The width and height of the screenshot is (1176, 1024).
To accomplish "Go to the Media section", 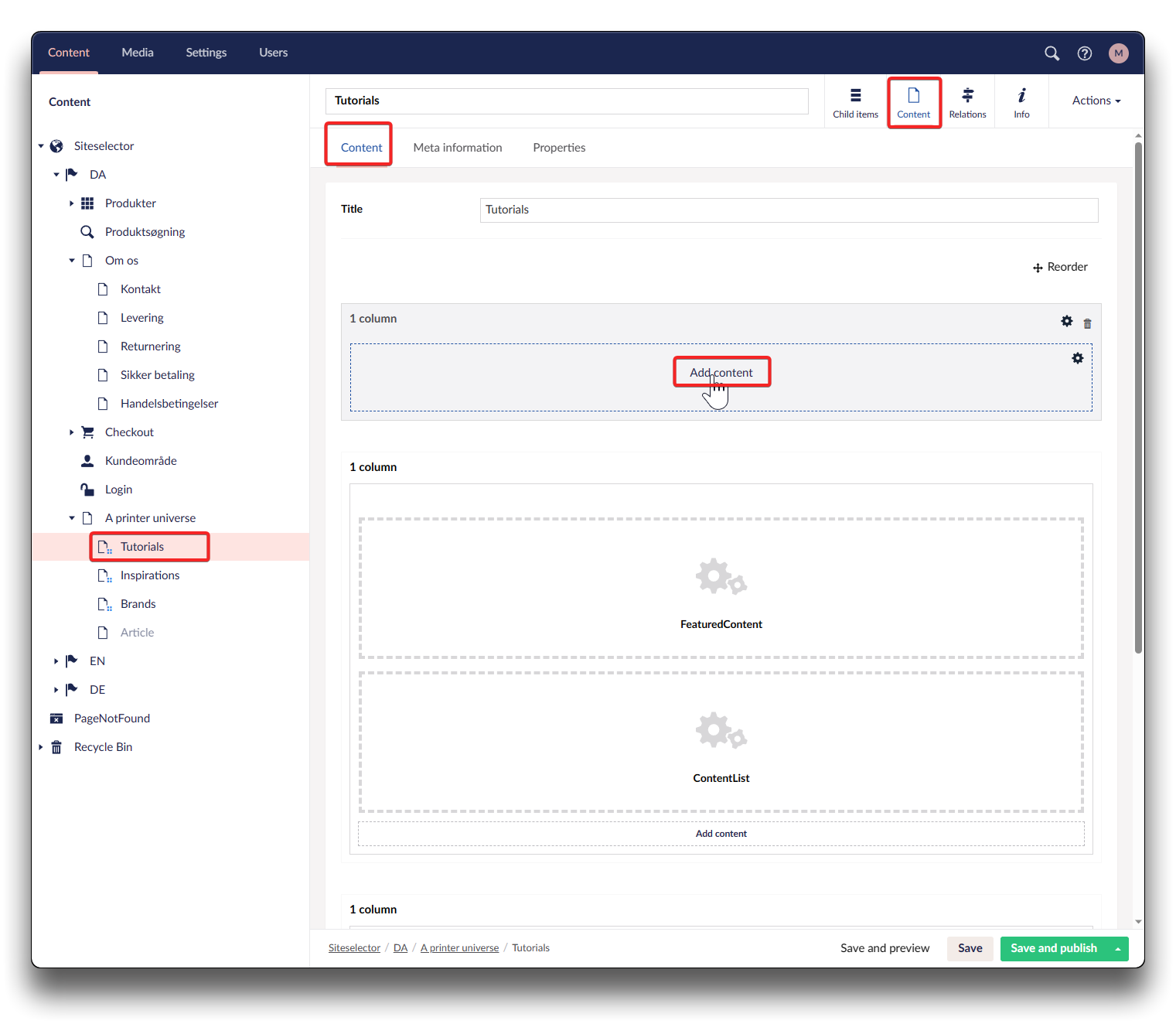I will click(137, 53).
